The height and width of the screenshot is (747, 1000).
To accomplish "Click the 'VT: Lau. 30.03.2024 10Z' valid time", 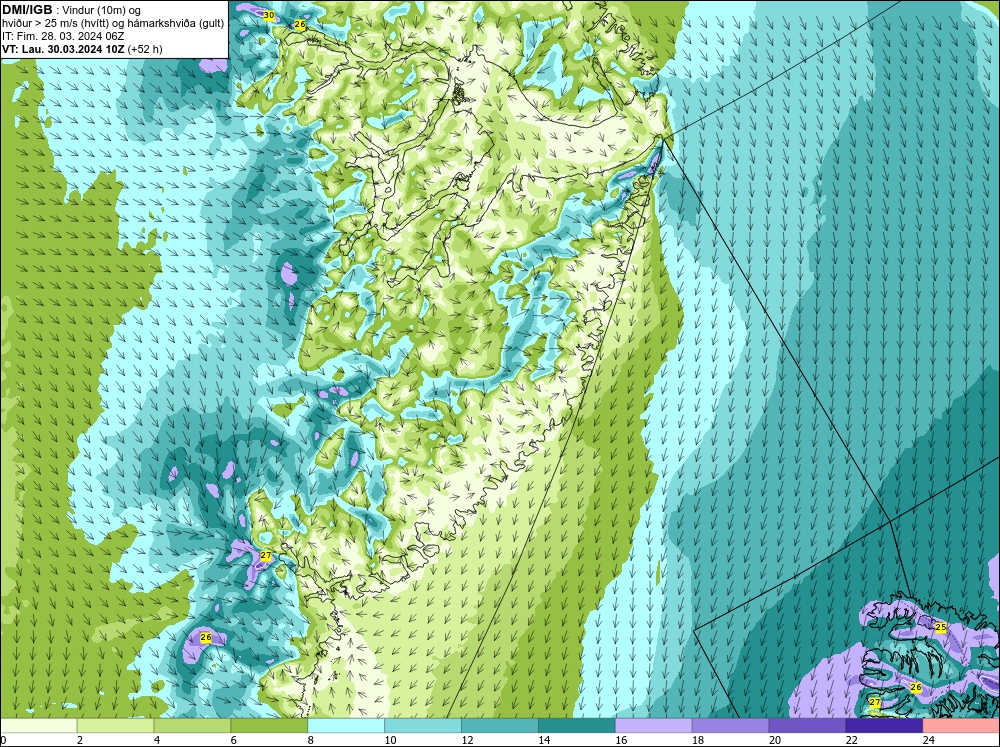I will [x=63, y=49].
